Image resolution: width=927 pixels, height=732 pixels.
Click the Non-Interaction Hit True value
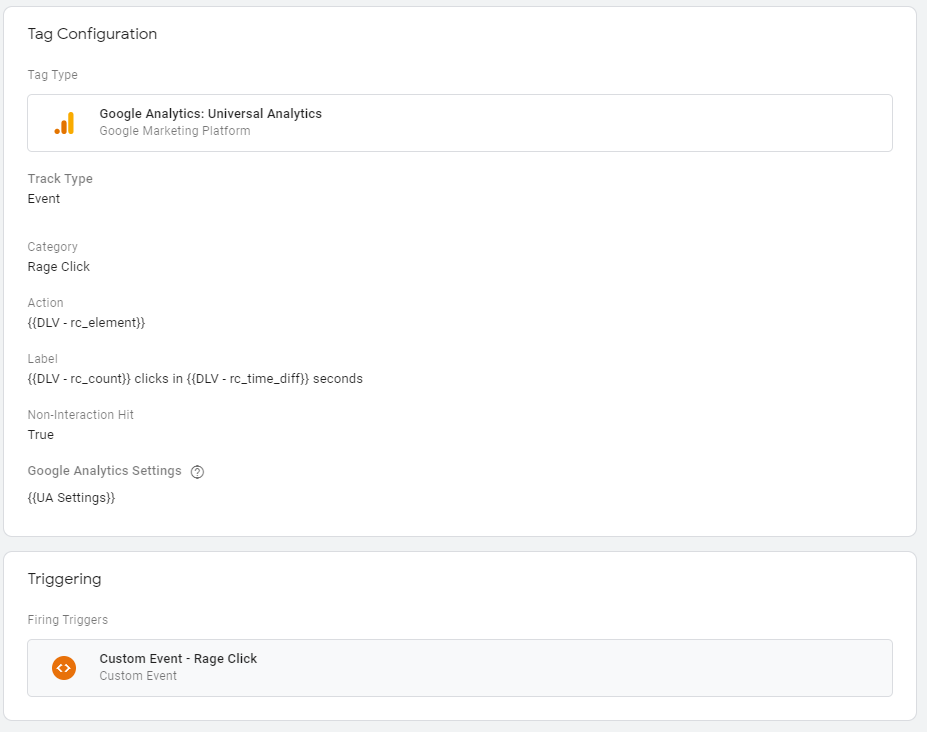pyautogui.click(x=41, y=435)
